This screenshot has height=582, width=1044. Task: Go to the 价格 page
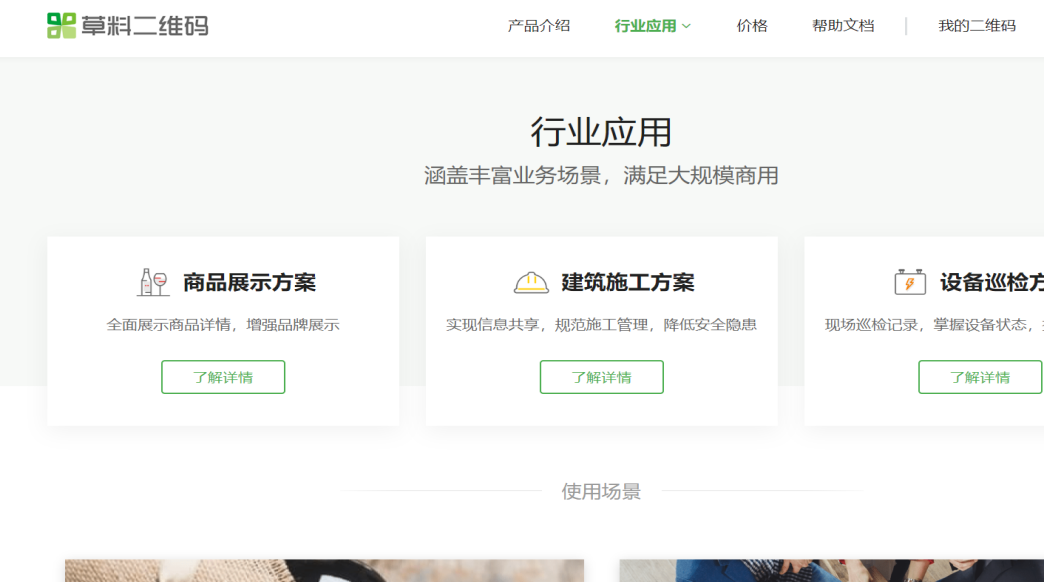click(752, 26)
